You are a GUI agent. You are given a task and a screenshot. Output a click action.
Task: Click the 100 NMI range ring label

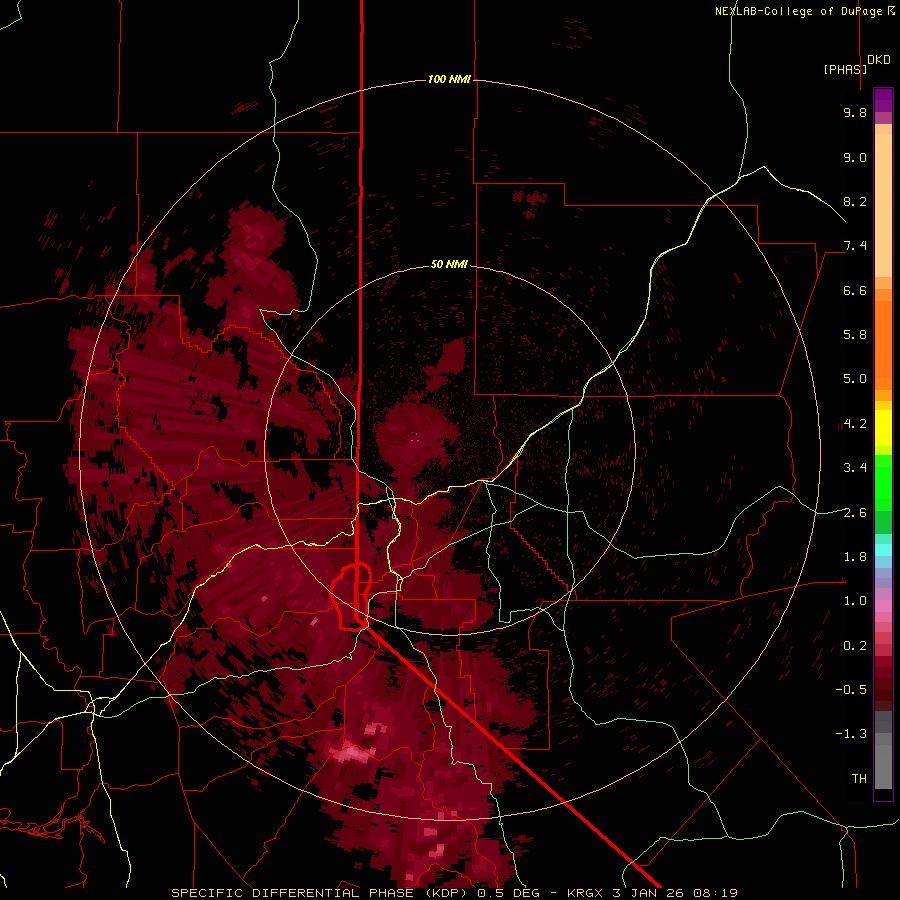449,79
